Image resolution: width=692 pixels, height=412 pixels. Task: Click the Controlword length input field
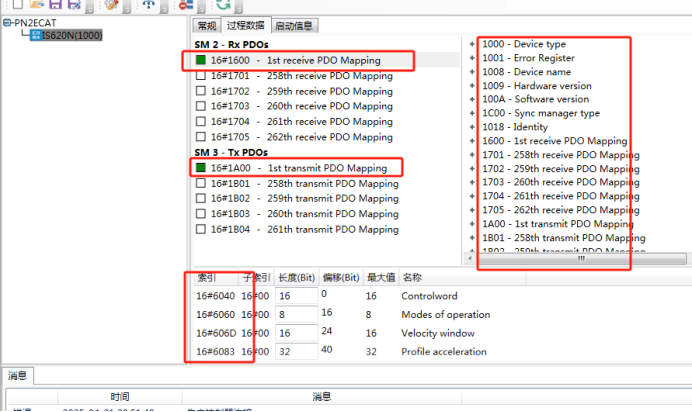295,297
